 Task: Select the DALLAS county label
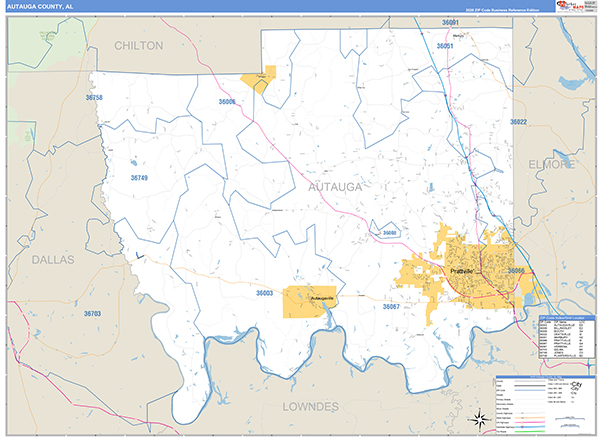tap(53, 259)
